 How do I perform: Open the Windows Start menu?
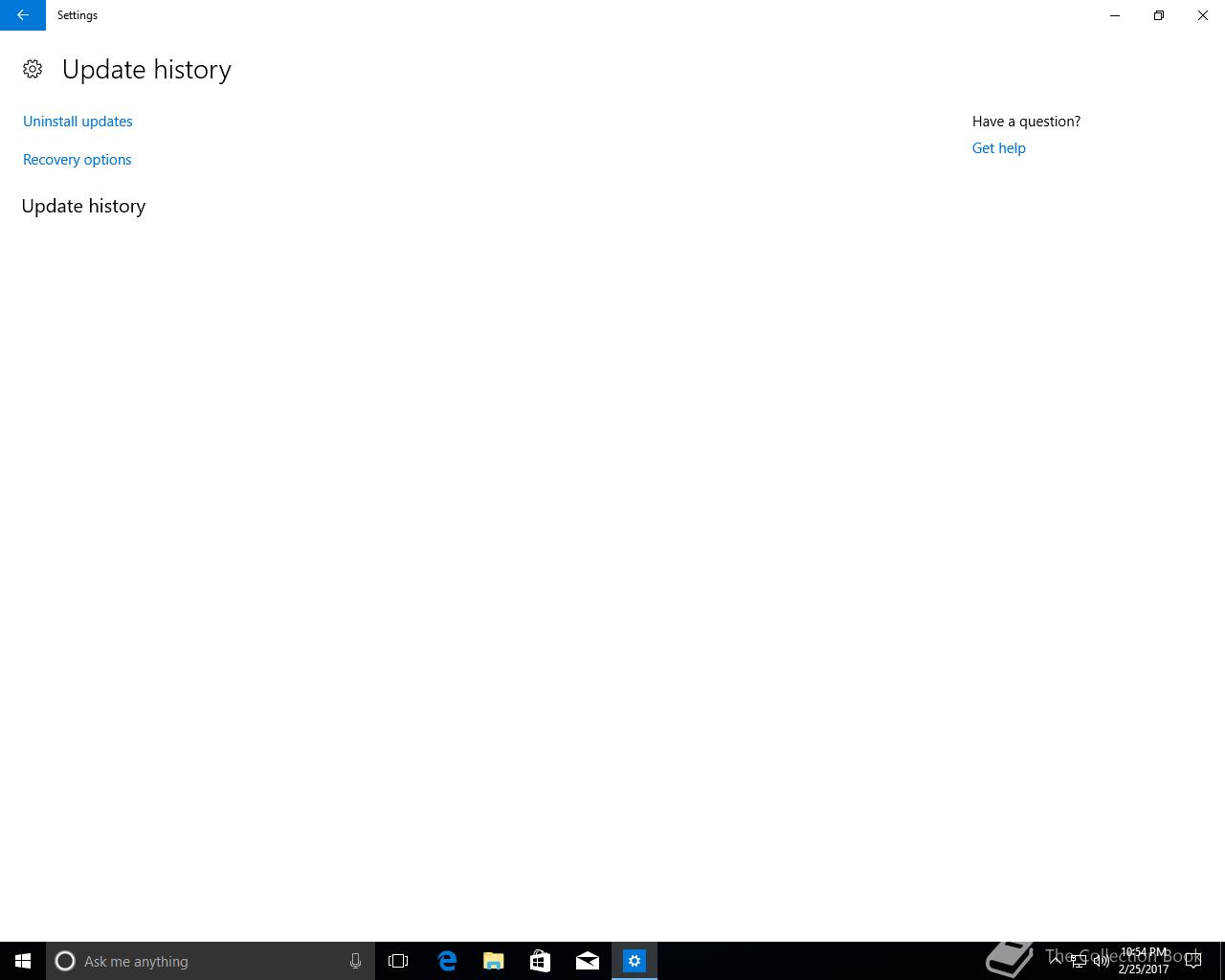point(23,961)
